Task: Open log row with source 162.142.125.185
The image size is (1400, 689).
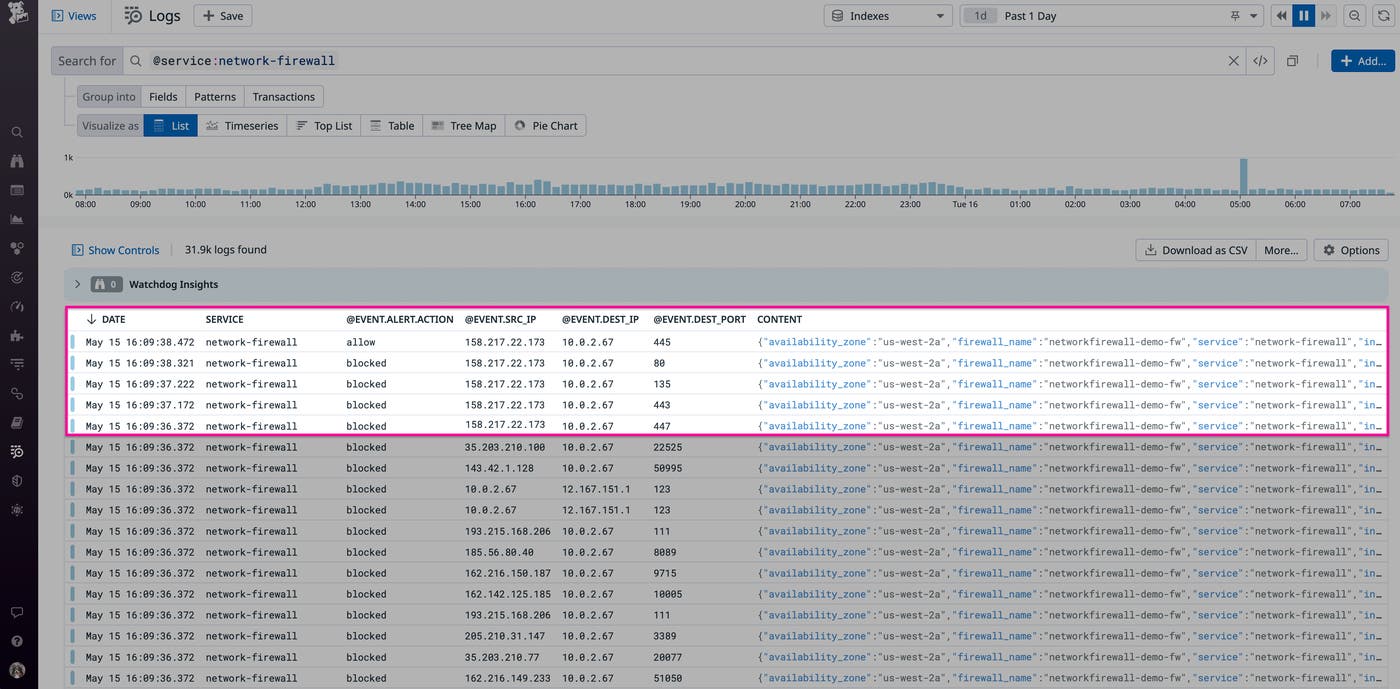Action: pyautogui.click(x=726, y=594)
